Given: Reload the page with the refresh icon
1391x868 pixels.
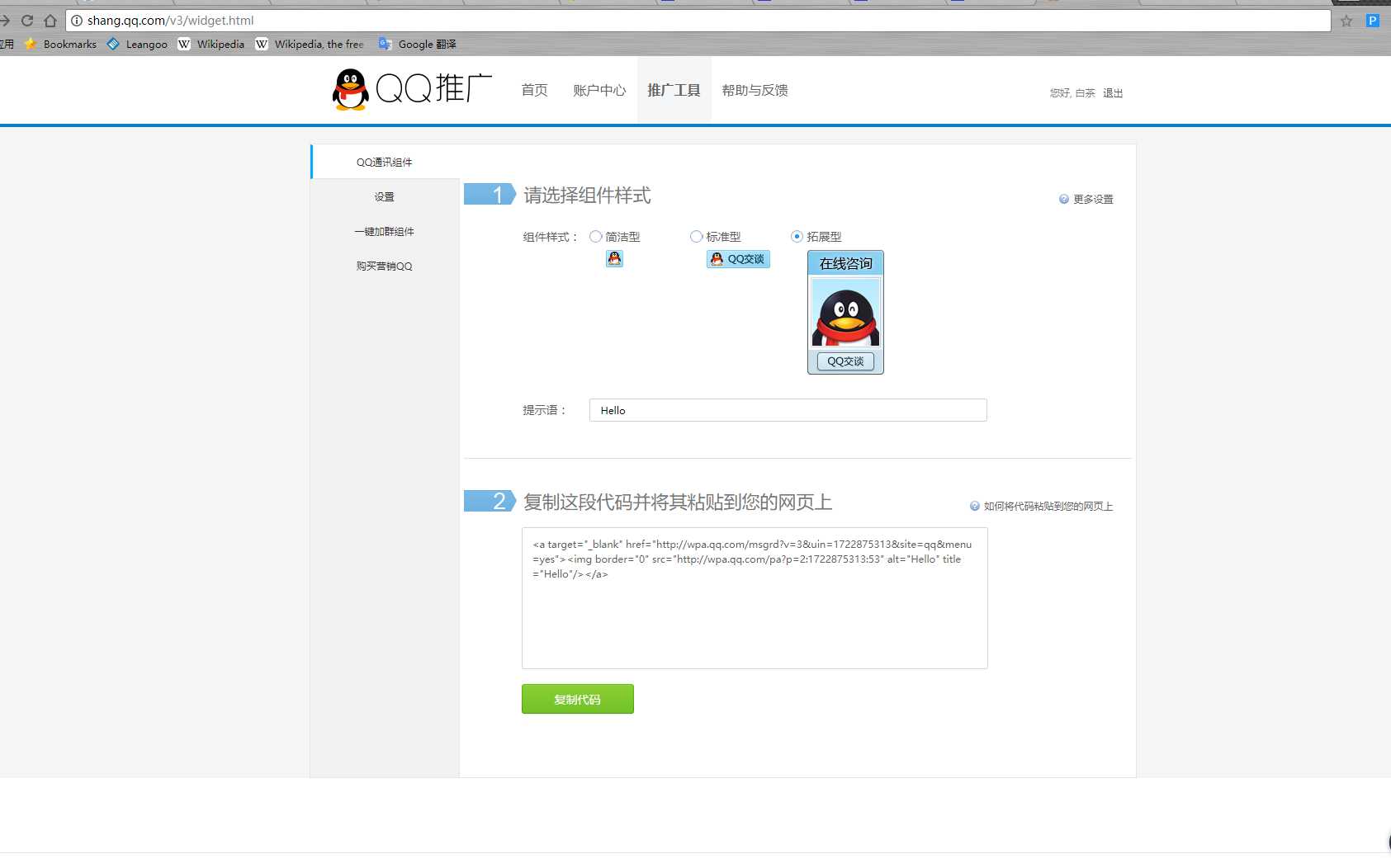Looking at the screenshot, I should click(27, 21).
